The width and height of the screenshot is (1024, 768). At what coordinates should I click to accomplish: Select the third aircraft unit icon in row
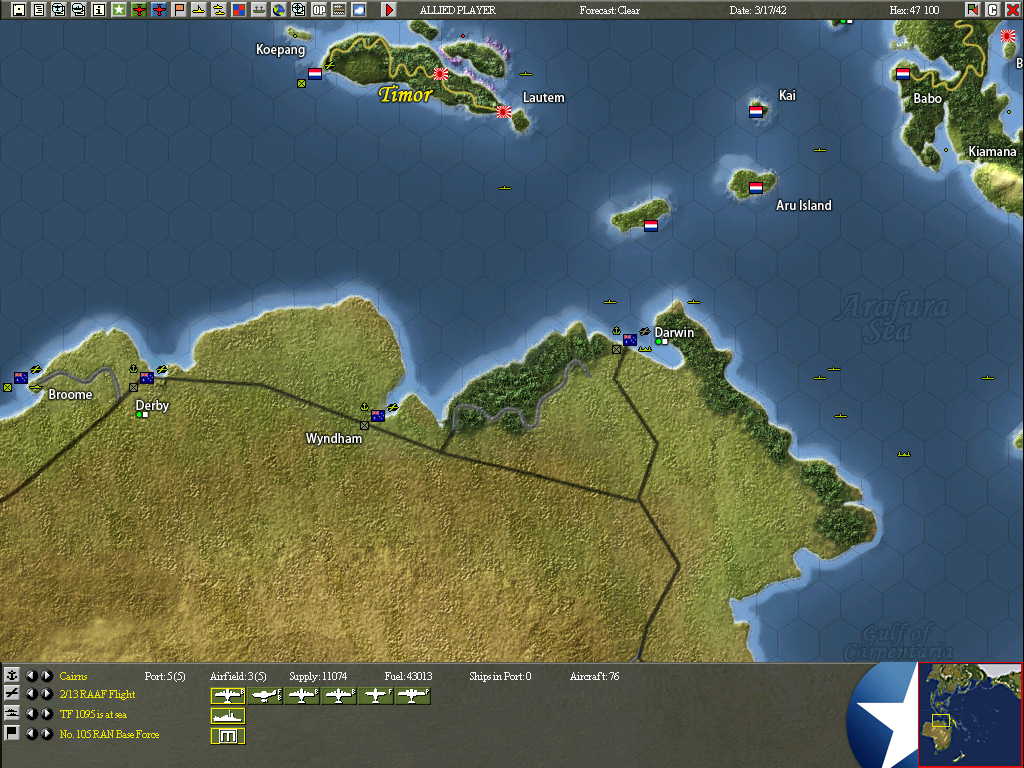[302, 696]
